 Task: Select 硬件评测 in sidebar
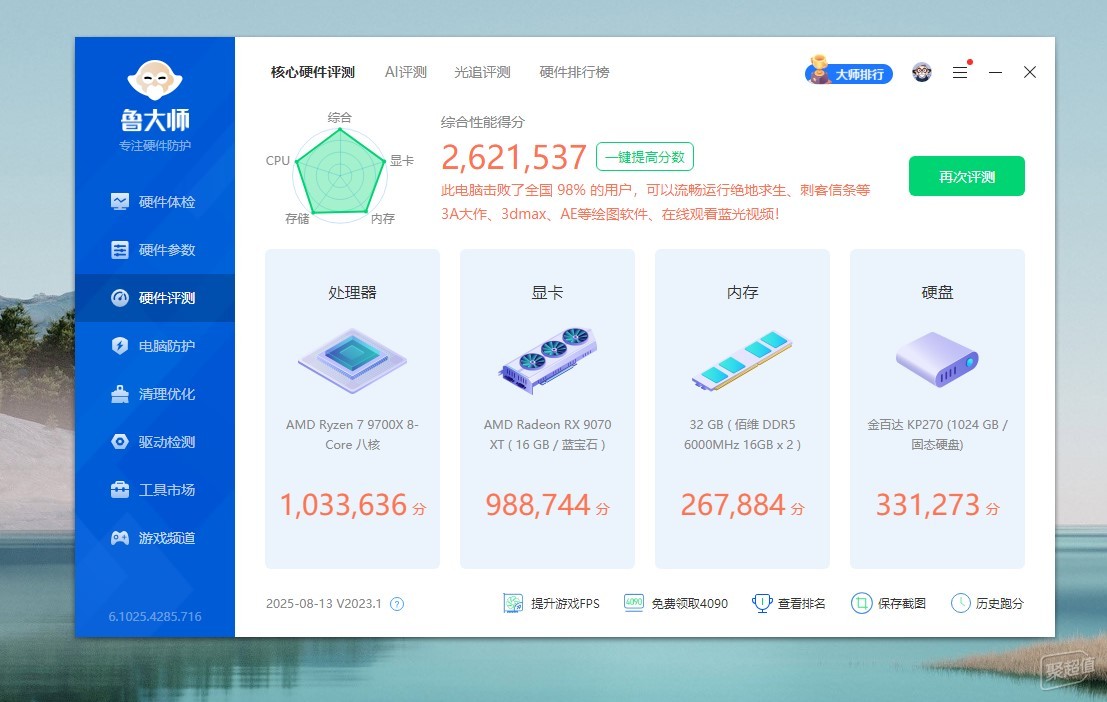(154, 298)
